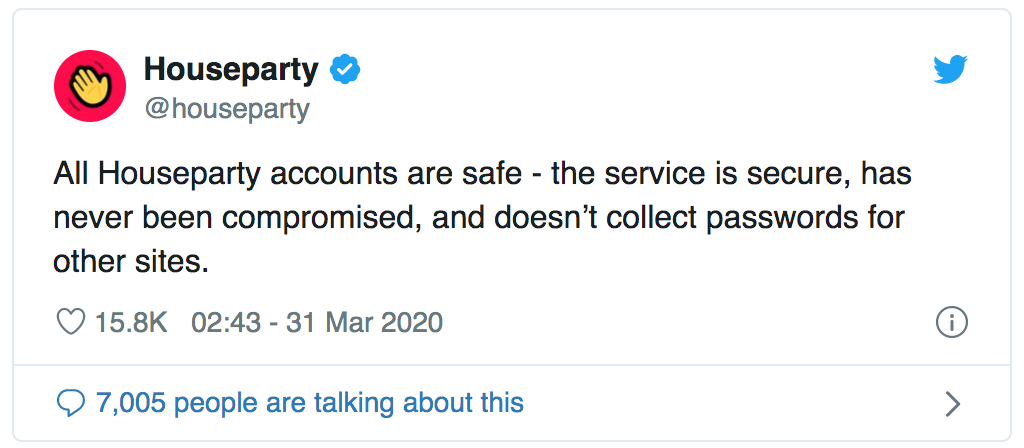Viewport: 1024px width, 448px height.
Task: Click the word "talking" in the footer link
Action: (353, 403)
